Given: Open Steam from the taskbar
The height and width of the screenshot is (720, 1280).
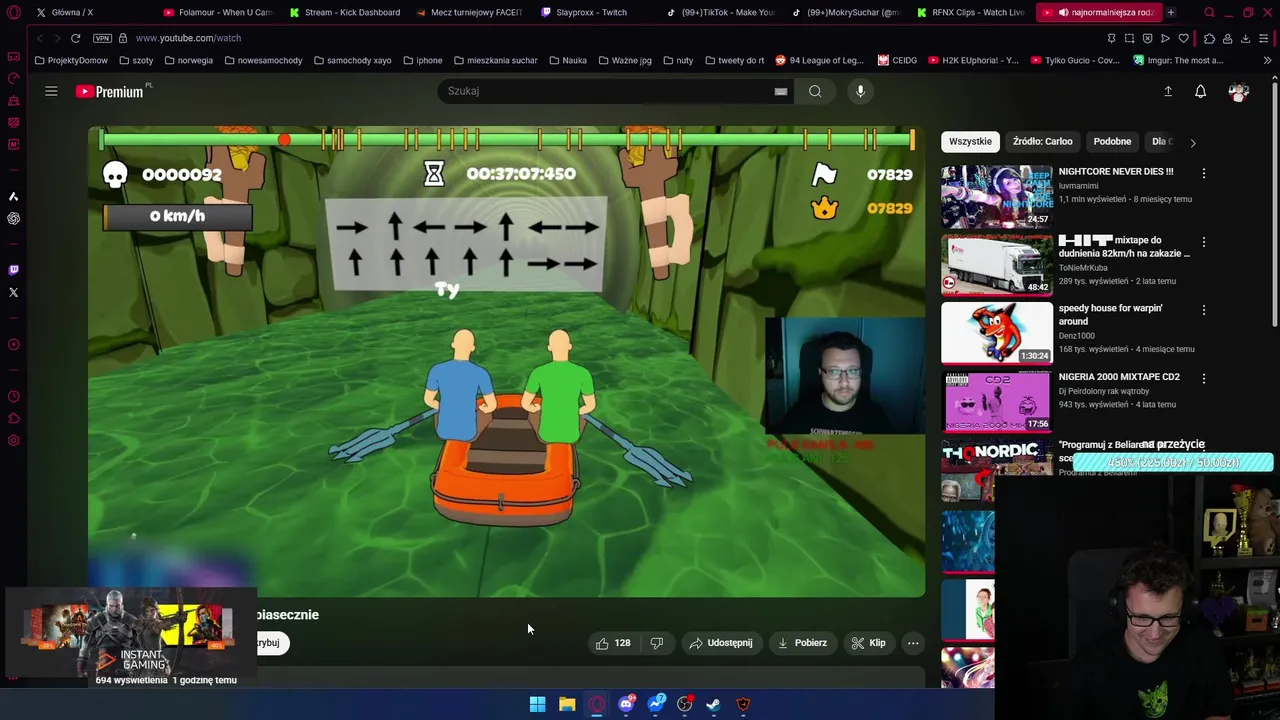Looking at the screenshot, I should [714, 704].
